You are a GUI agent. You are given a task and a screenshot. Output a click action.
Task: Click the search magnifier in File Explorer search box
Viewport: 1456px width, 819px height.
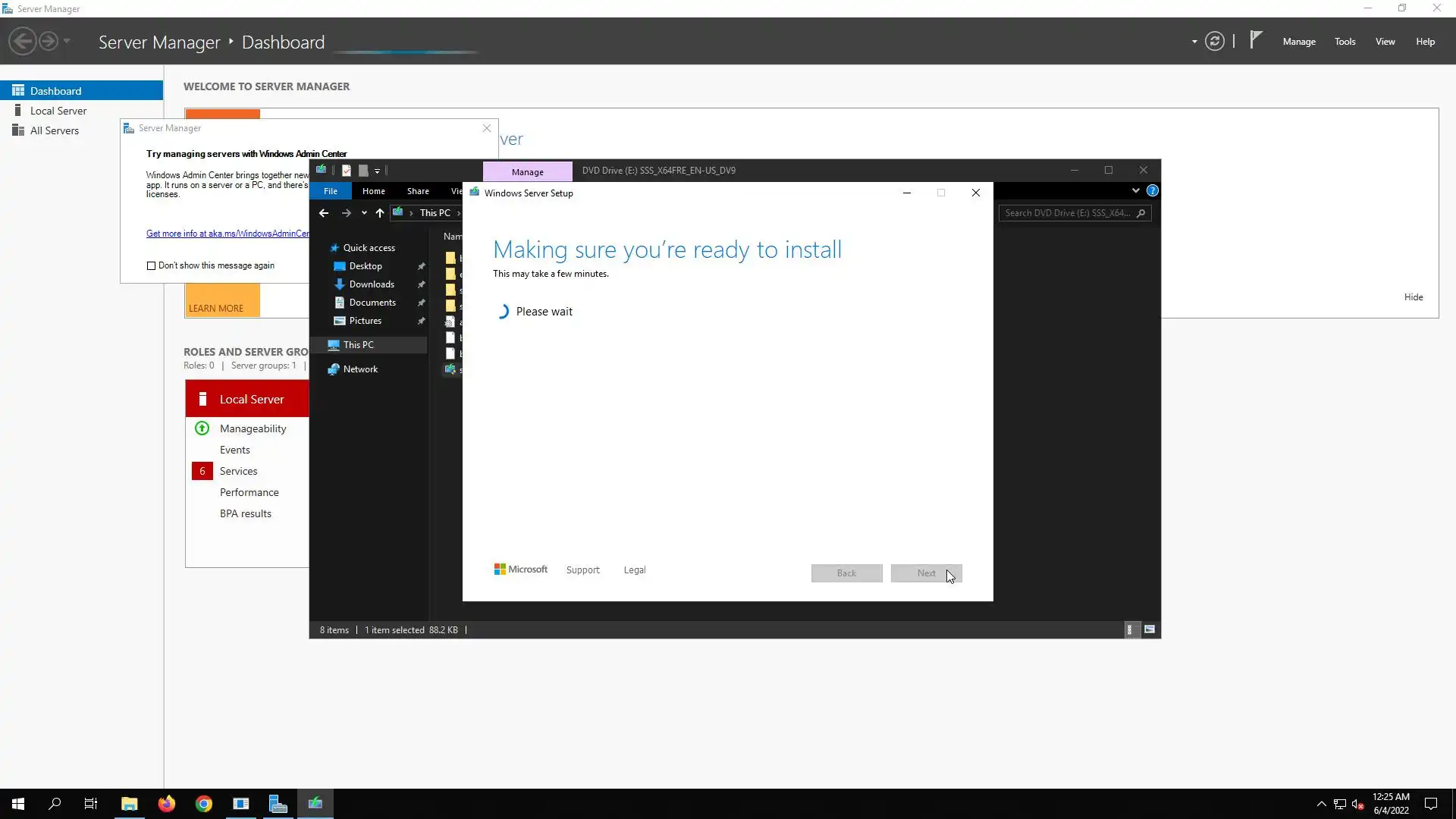point(1141,213)
